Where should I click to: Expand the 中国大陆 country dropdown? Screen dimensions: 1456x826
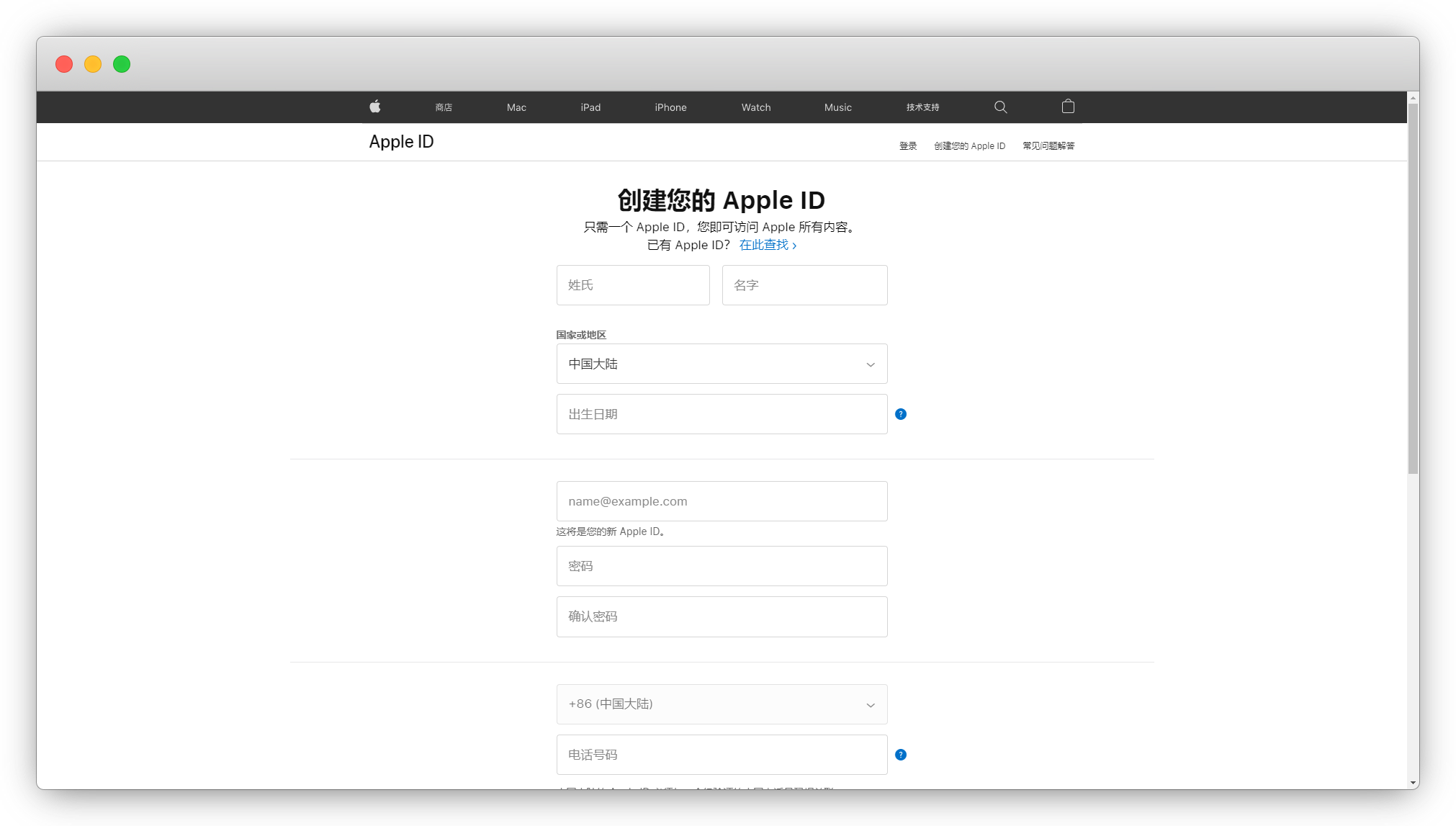point(722,364)
